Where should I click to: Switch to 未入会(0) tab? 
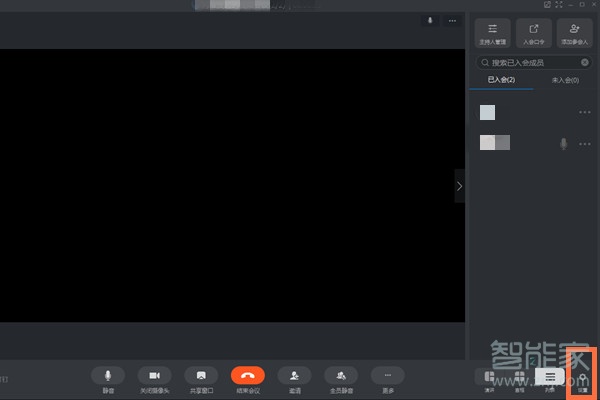565,79
